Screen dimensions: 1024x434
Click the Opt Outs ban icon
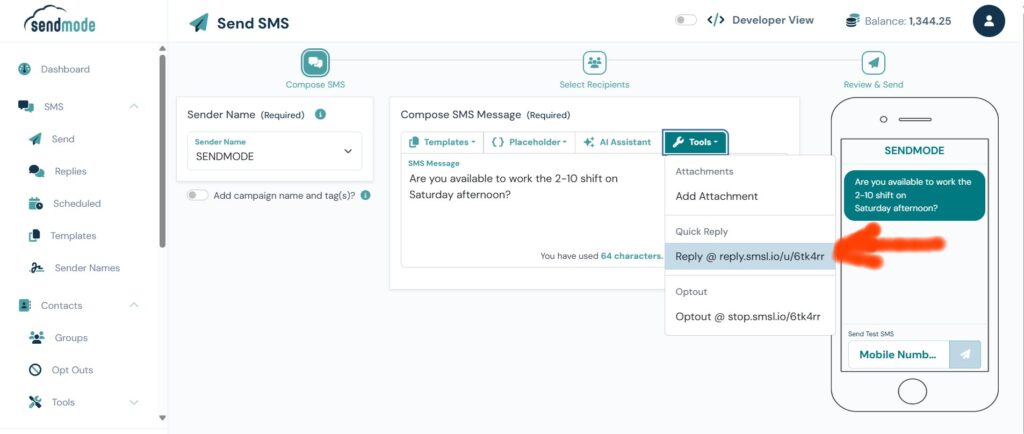click(x=35, y=370)
